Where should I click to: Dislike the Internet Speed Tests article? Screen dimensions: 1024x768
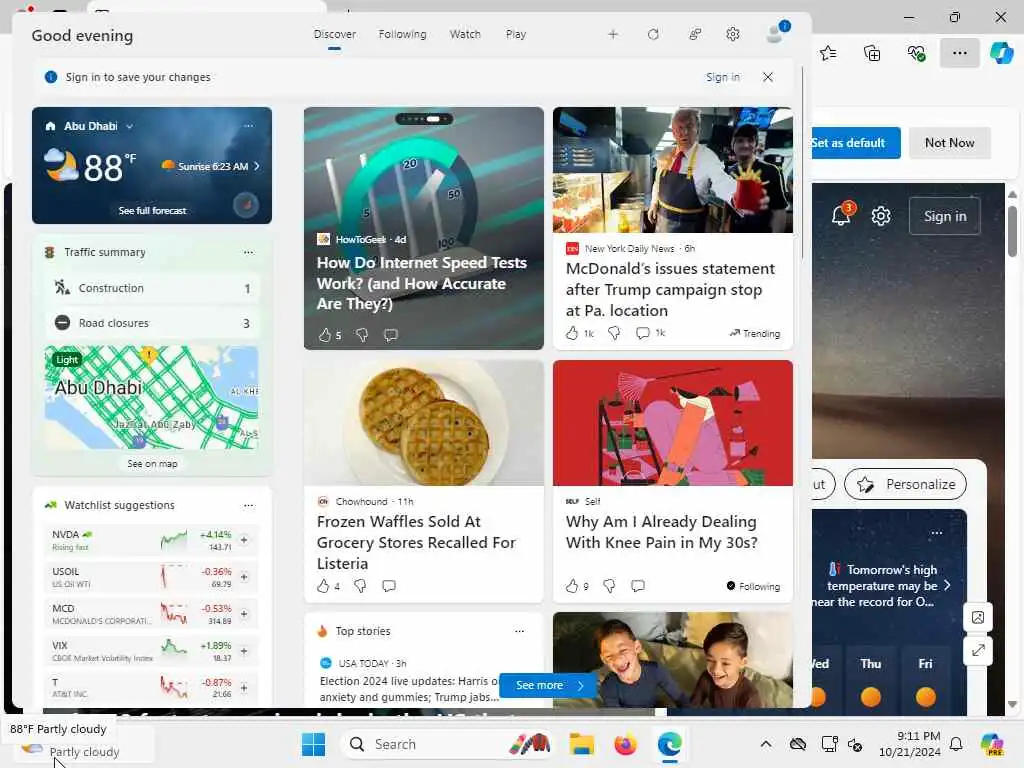coord(362,335)
